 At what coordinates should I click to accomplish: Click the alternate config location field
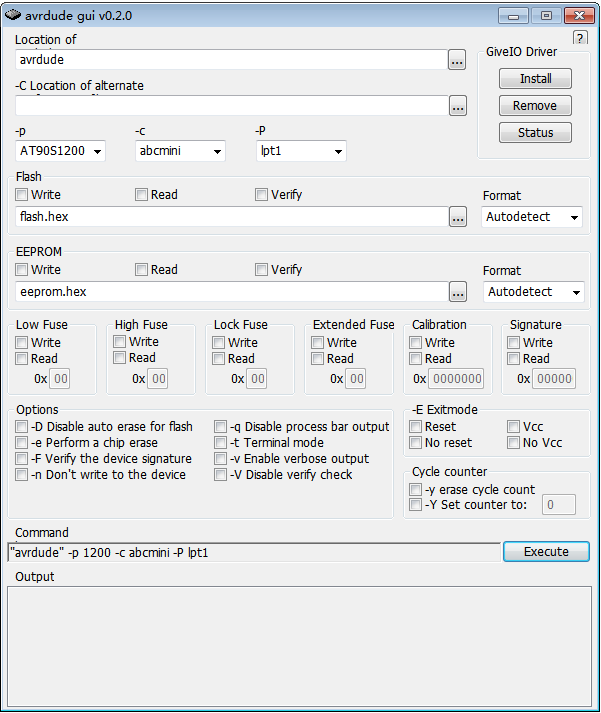(x=231, y=106)
